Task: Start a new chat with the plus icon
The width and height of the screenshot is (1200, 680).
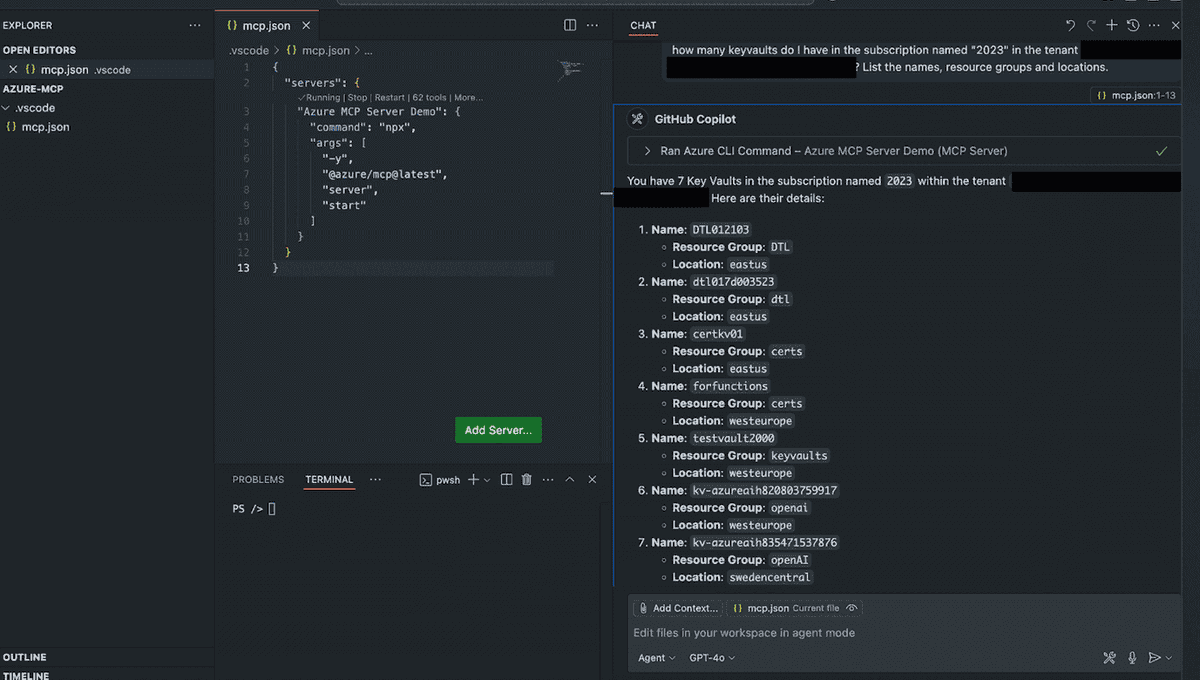Action: pyautogui.click(x=1112, y=25)
